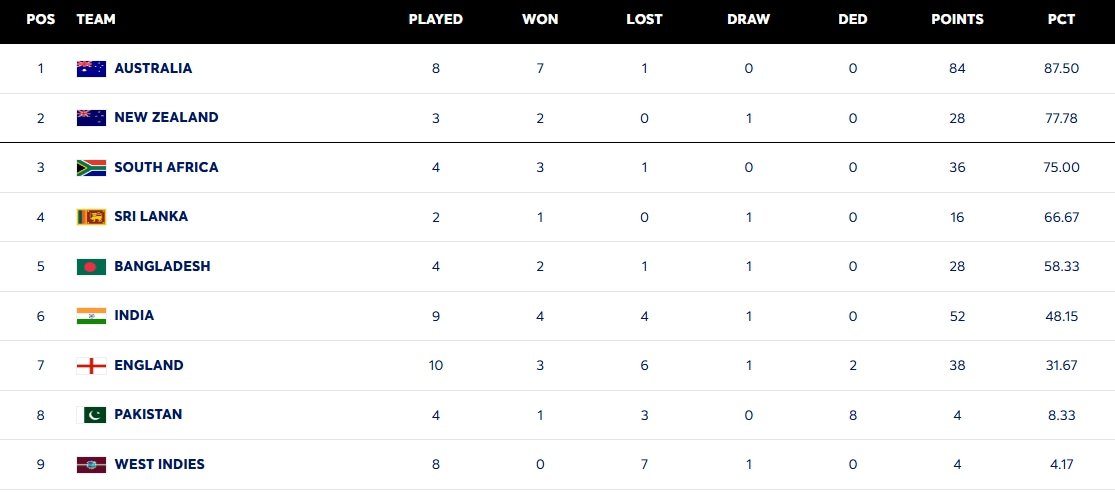Image resolution: width=1115 pixels, height=492 pixels.
Task: Click the West Indies flag icon
Action: click(91, 464)
